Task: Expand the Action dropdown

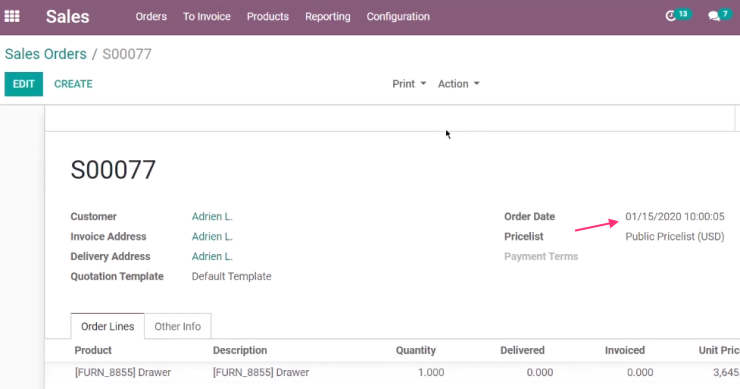Action: (x=458, y=84)
